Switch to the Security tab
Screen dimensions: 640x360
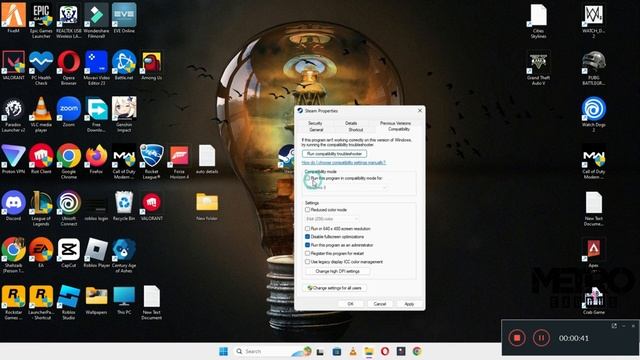click(x=315, y=123)
